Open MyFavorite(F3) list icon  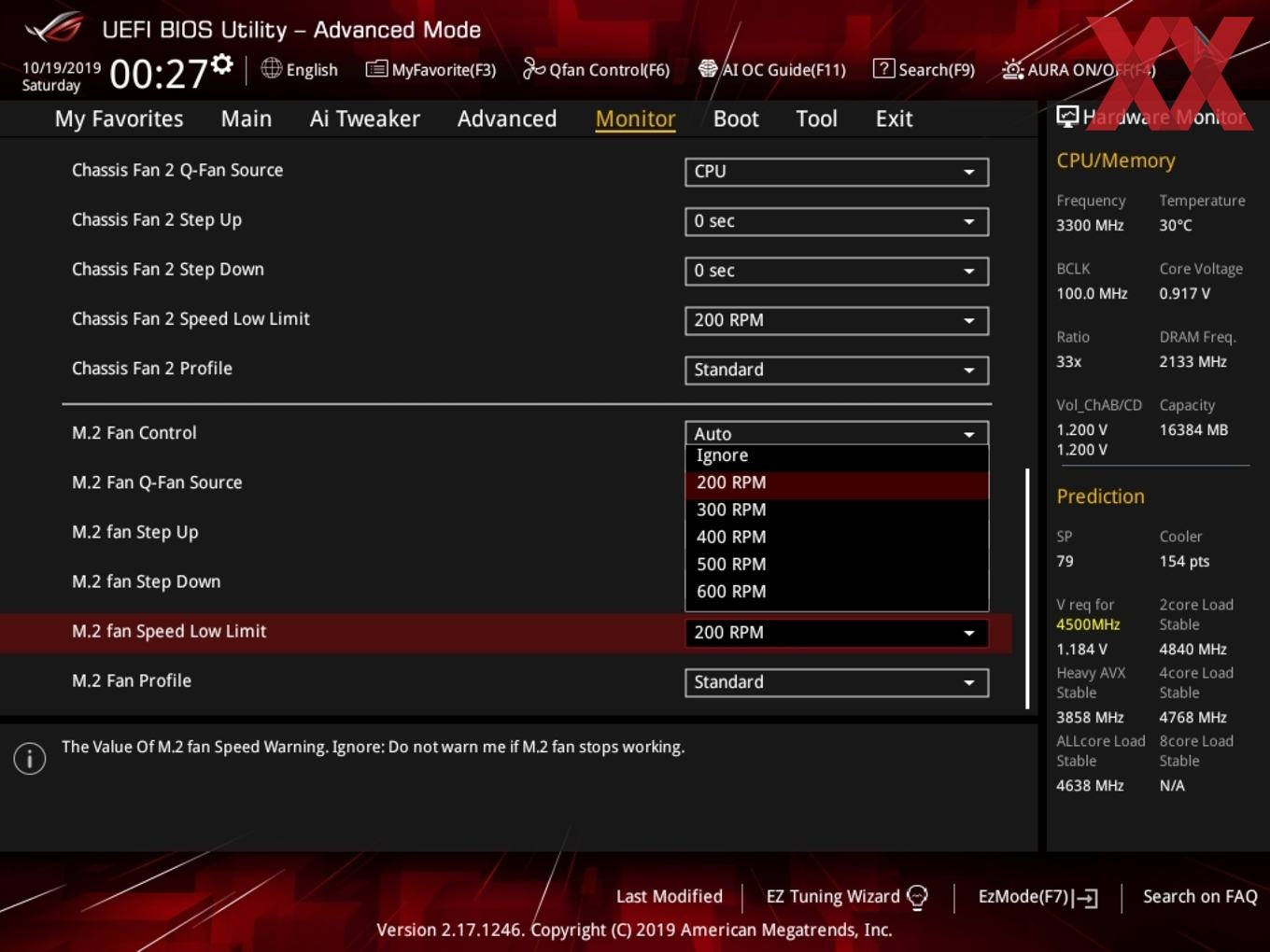(x=376, y=69)
